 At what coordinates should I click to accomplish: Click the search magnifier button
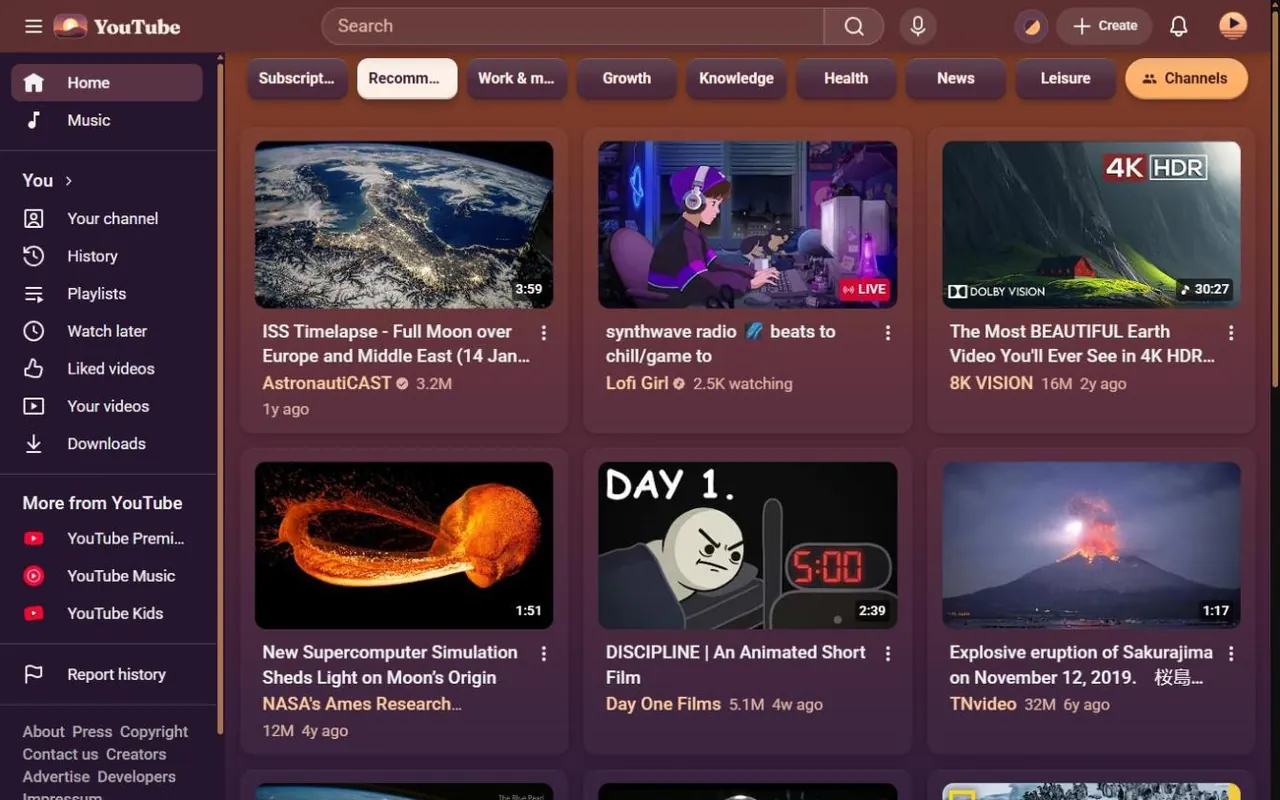853,26
